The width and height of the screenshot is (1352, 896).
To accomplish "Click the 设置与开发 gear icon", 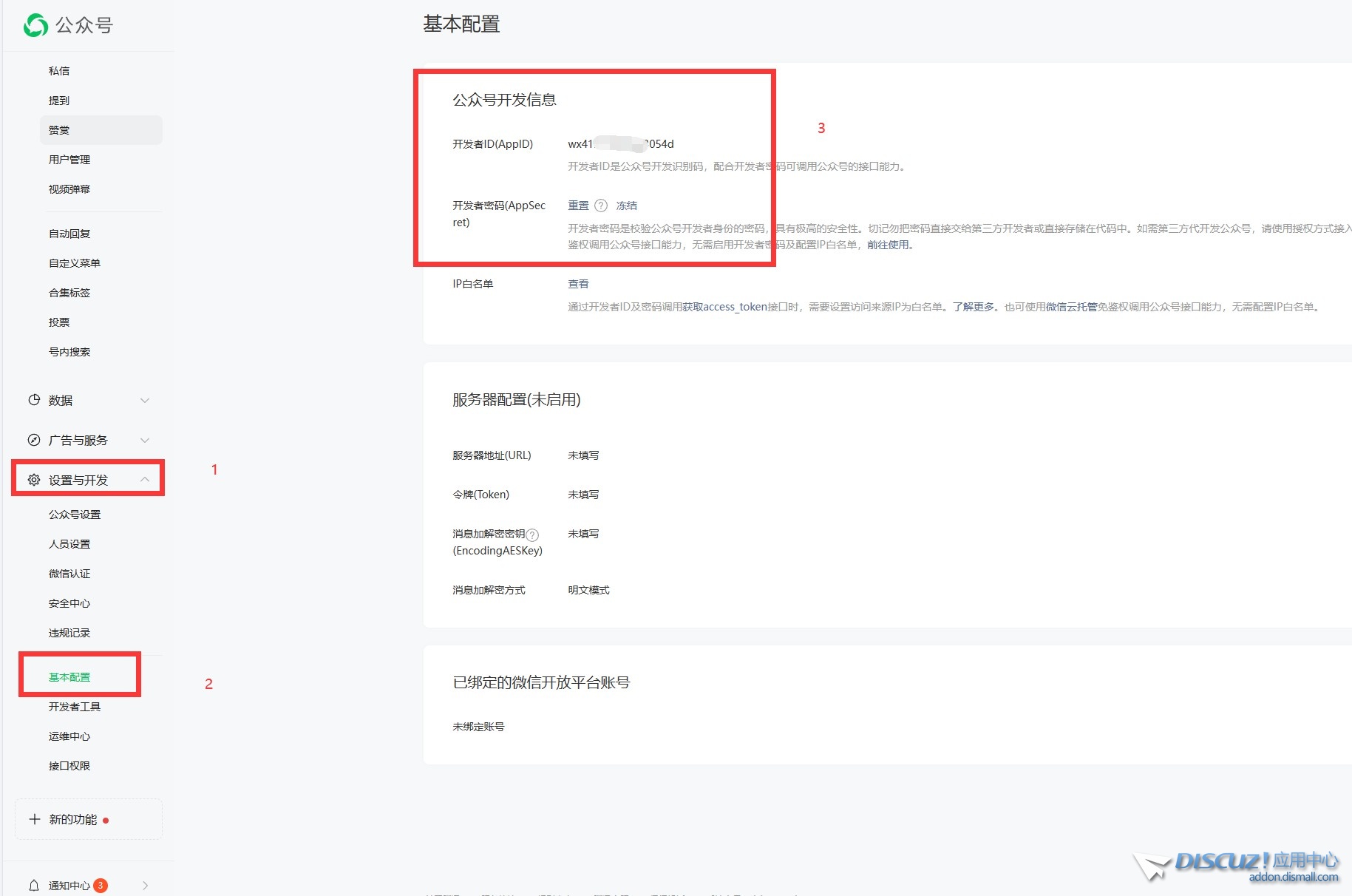I will click(x=34, y=480).
